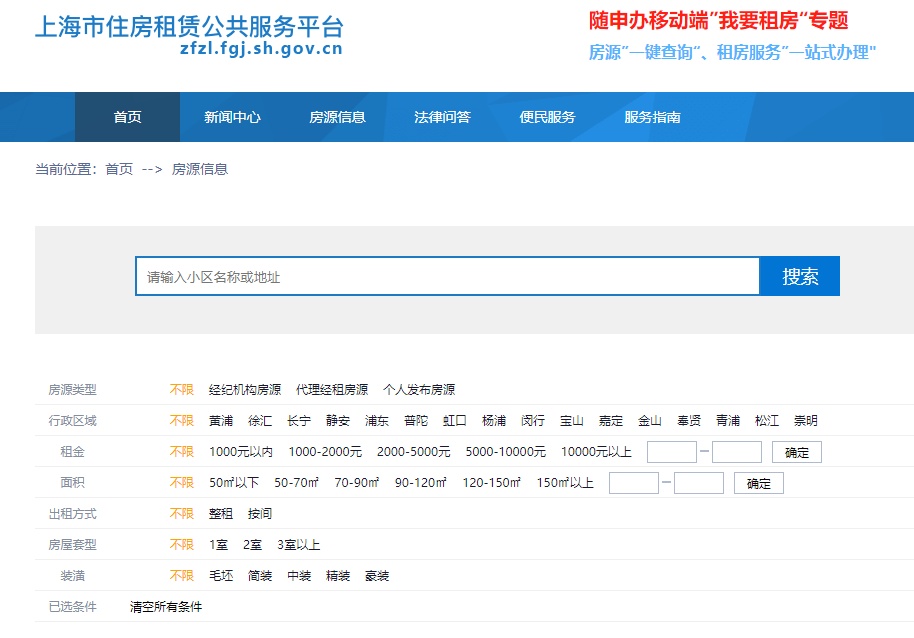Select 经纪机构房源 listing type filter
The width and height of the screenshot is (914, 638).
(x=245, y=390)
